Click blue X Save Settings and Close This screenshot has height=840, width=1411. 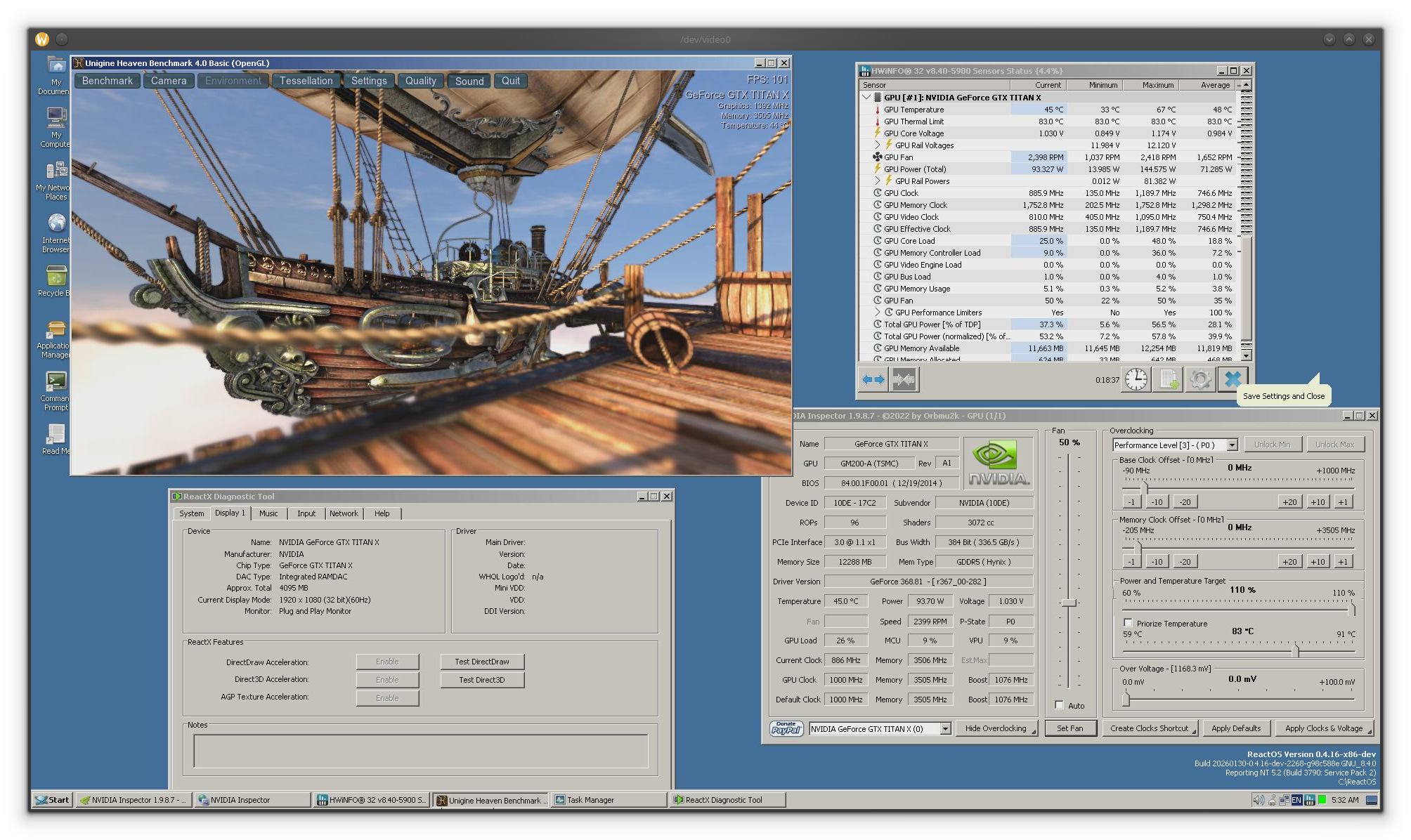(1233, 380)
